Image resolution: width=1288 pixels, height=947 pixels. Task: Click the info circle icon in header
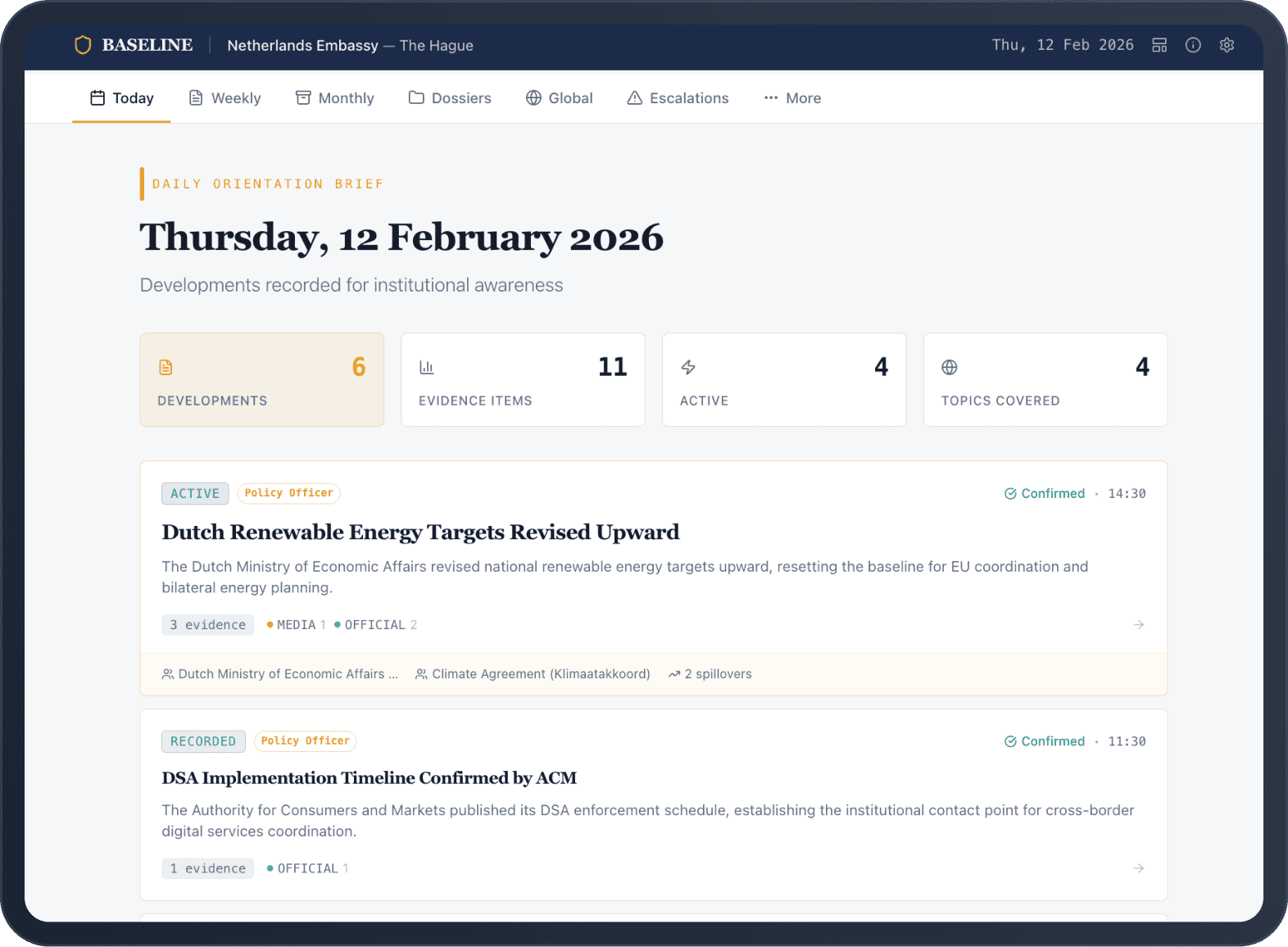click(1193, 45)
